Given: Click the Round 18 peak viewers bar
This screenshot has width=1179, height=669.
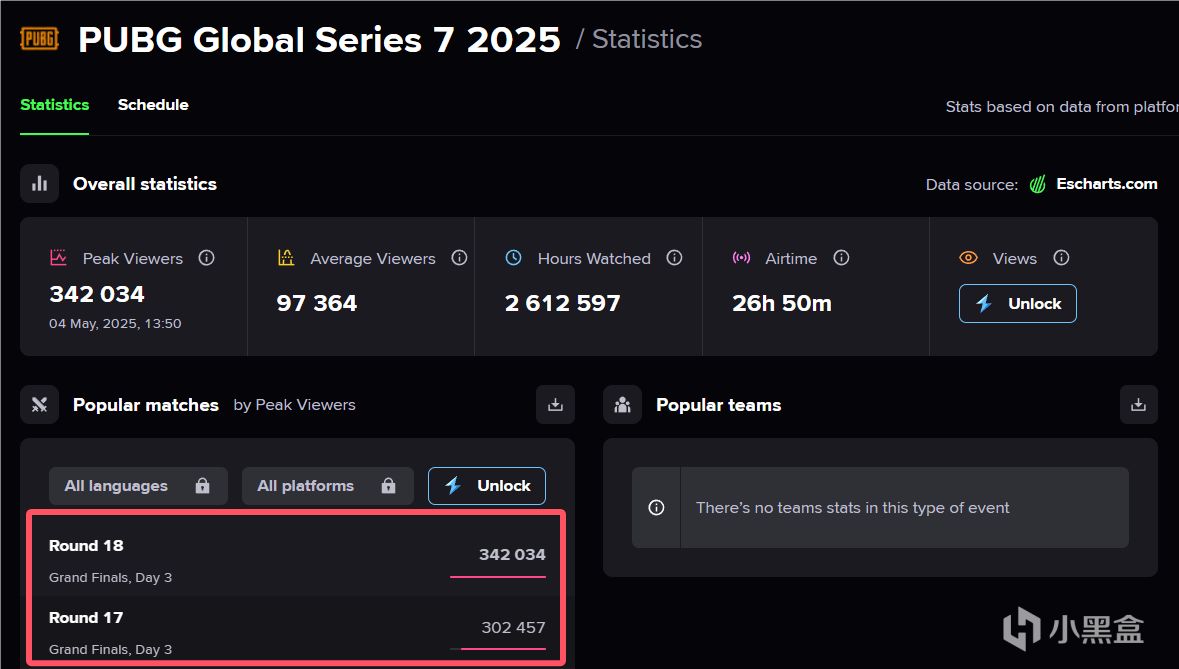Looking at the screenshot, I should coord(498,577).
